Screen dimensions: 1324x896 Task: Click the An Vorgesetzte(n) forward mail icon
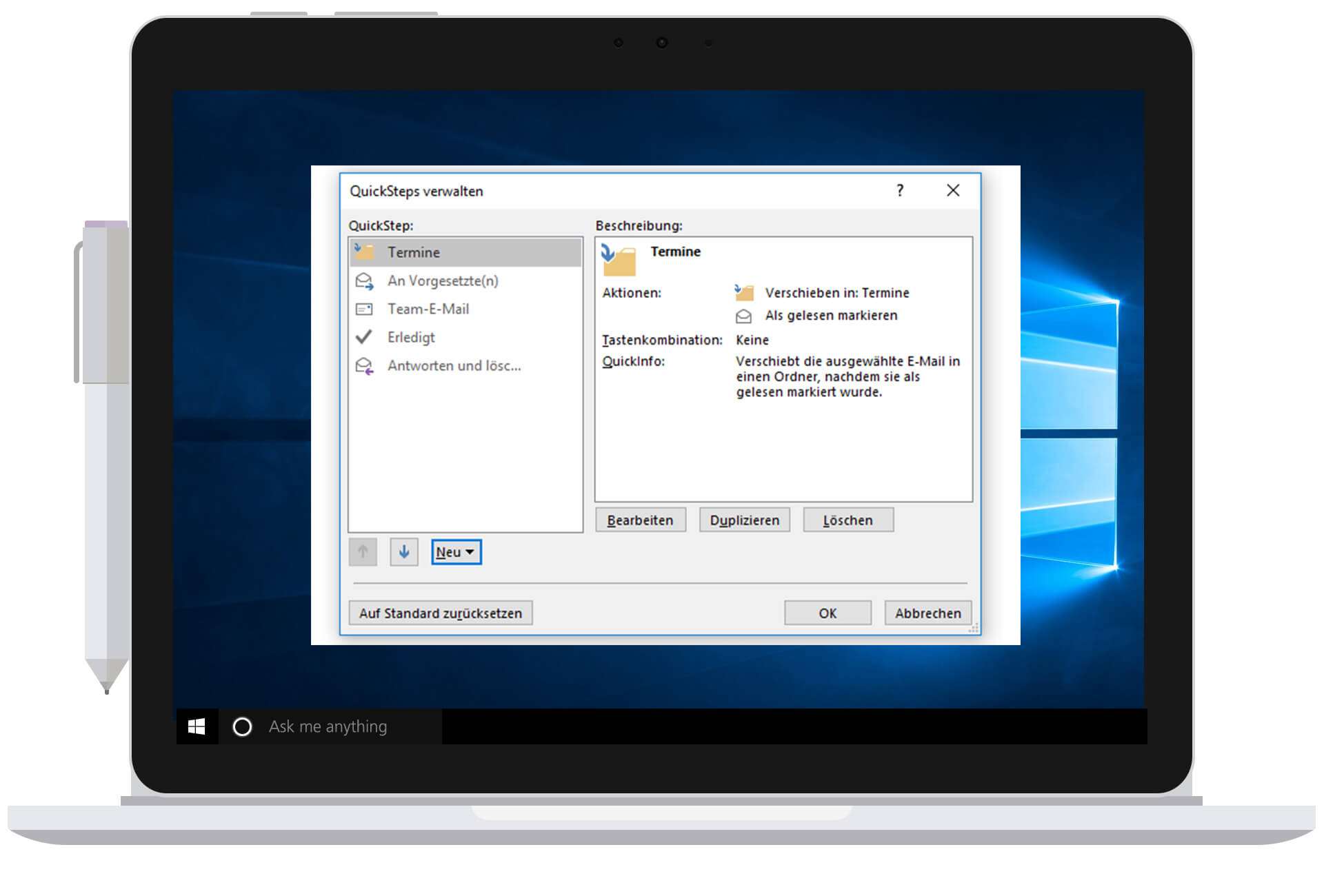(x=364, y=281)
